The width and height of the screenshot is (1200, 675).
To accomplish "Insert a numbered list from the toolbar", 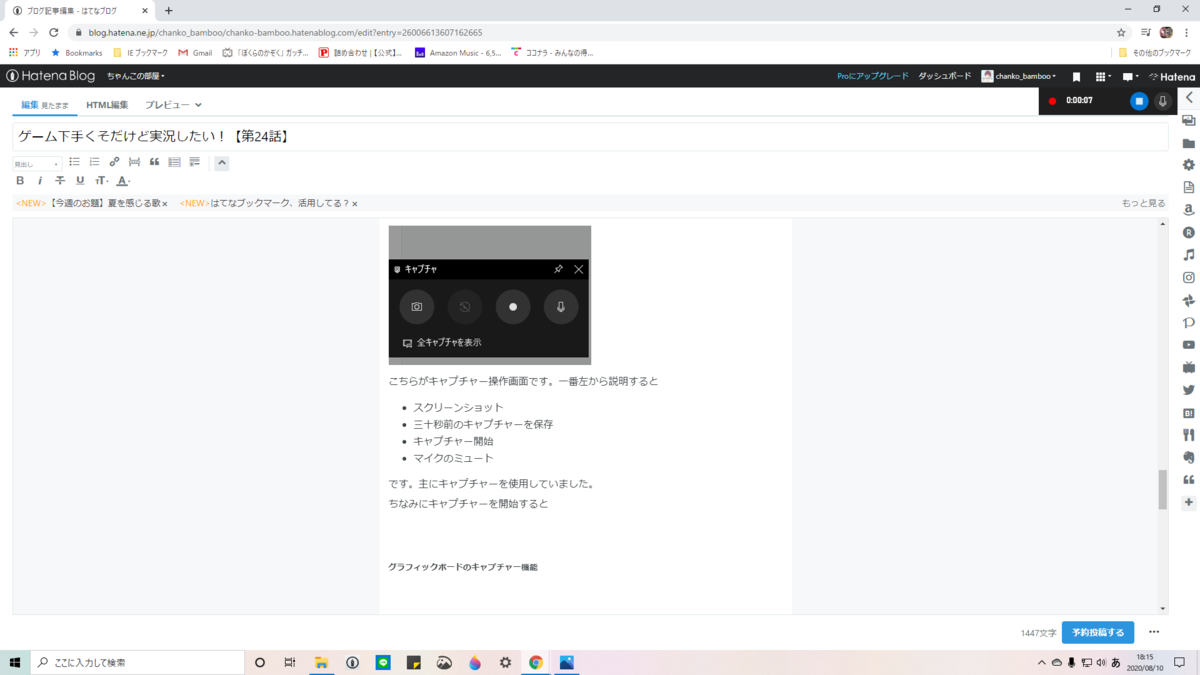I will click(x=94, y=162).
